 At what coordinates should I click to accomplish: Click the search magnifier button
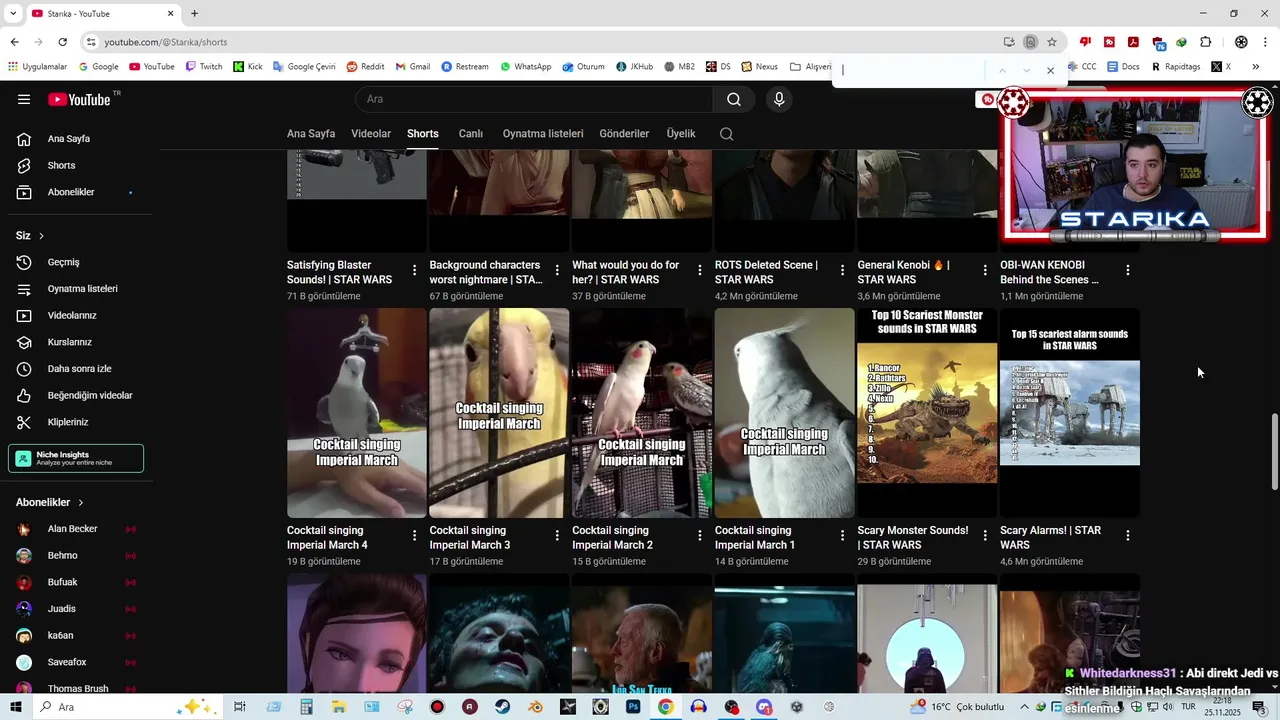pos(734,99)
